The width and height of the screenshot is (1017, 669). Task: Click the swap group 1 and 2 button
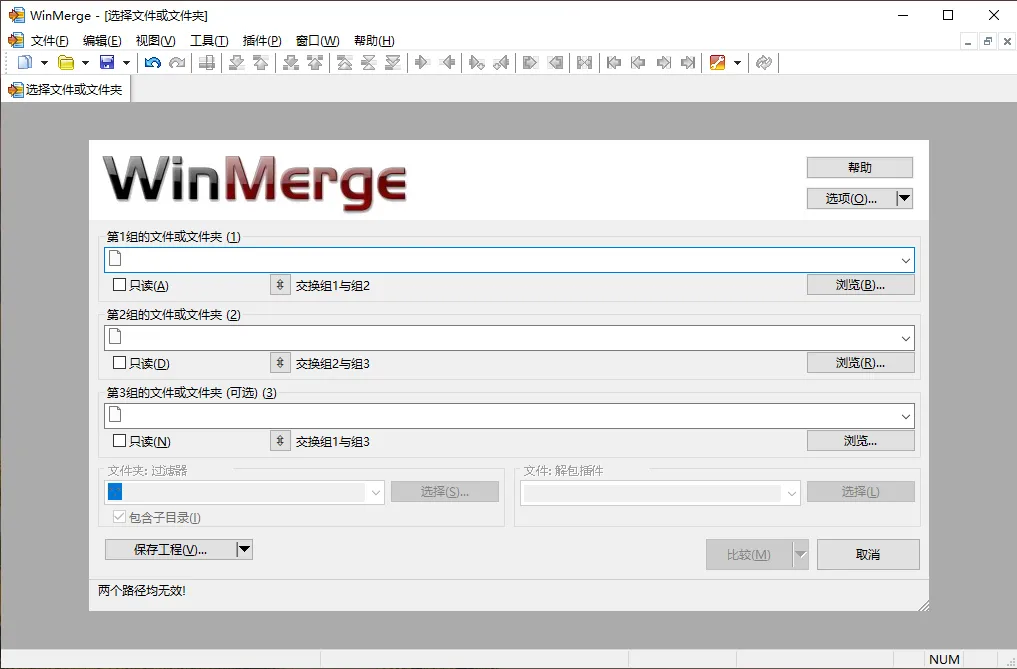coord(279,284)
